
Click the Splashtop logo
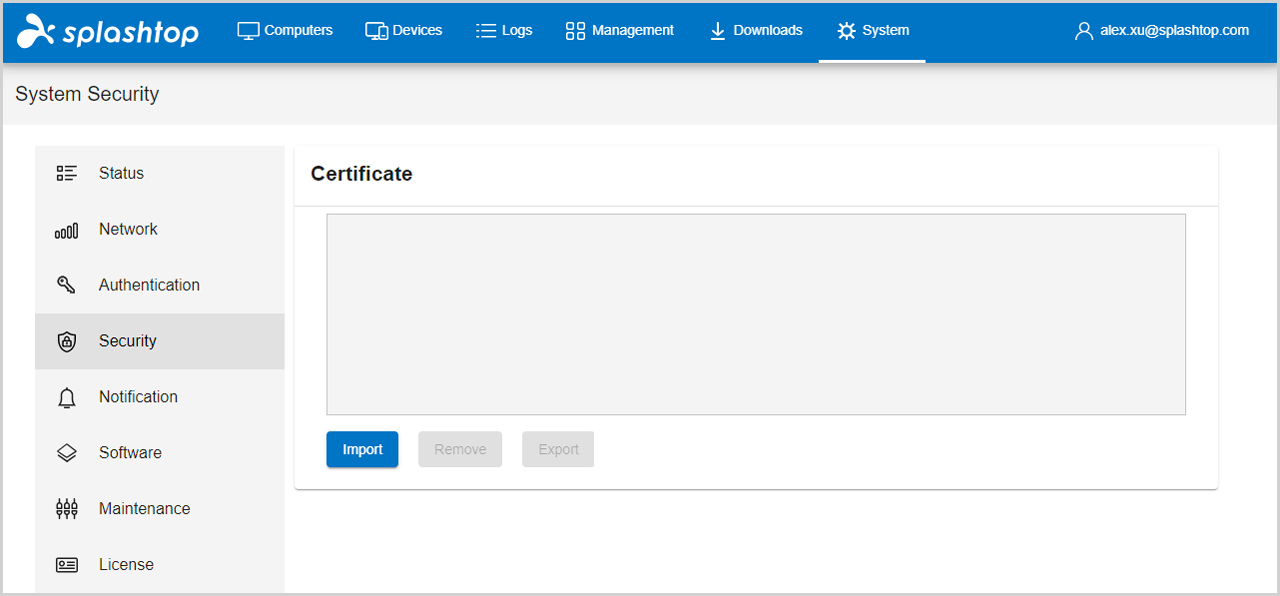tap(108, 31)
